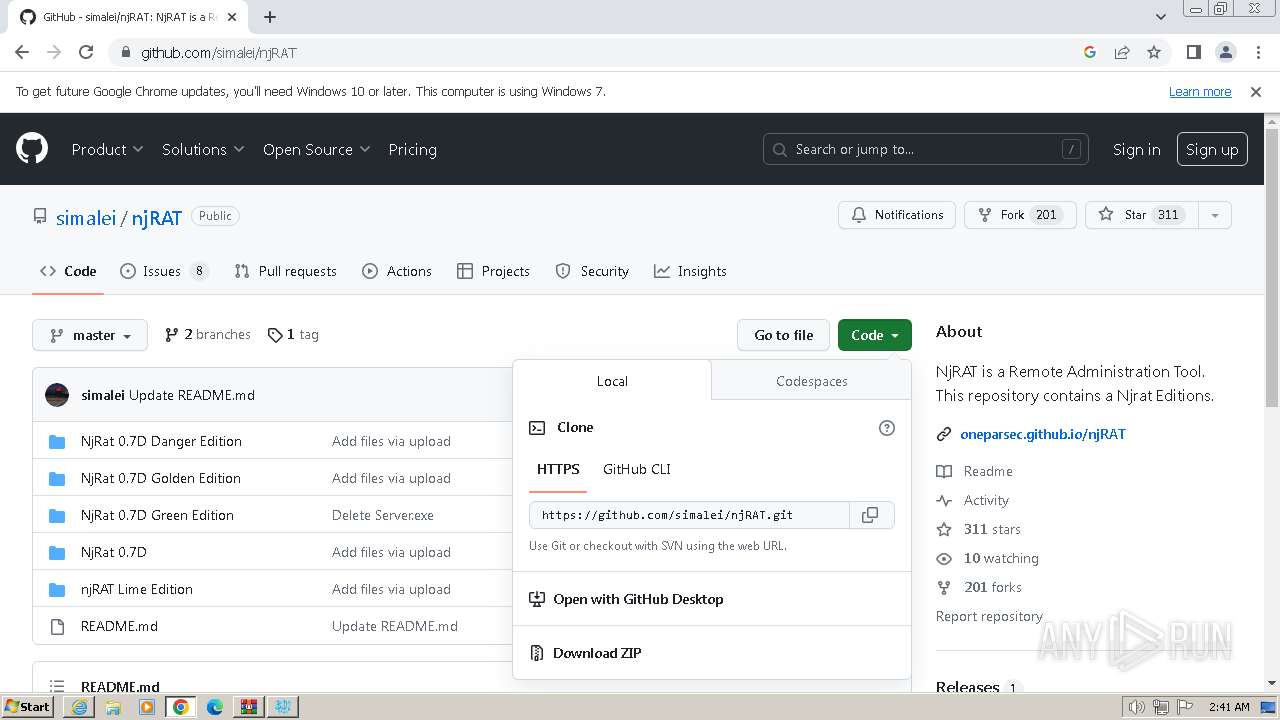Expand the Open Source menu
Viewport: 1280px width, 720px height.
[x=316, y=149]
